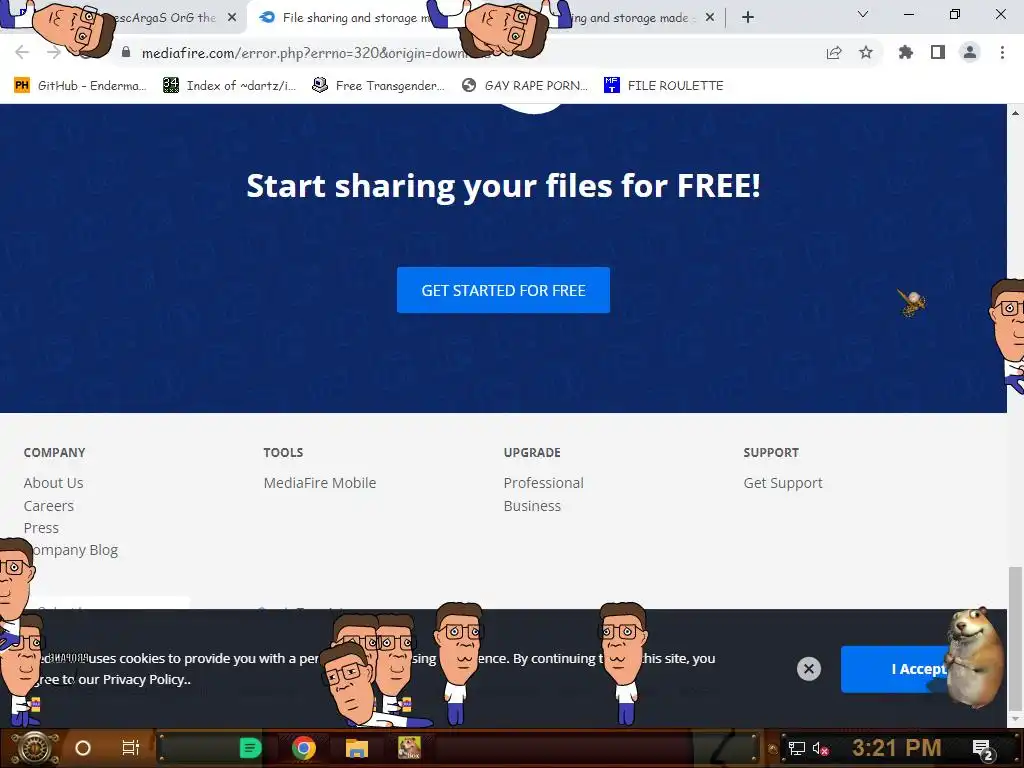Viewport: 1024px width, 768px height.
Task: Open the Chrome three-dot menu
Action: (x=1002, y=52)
